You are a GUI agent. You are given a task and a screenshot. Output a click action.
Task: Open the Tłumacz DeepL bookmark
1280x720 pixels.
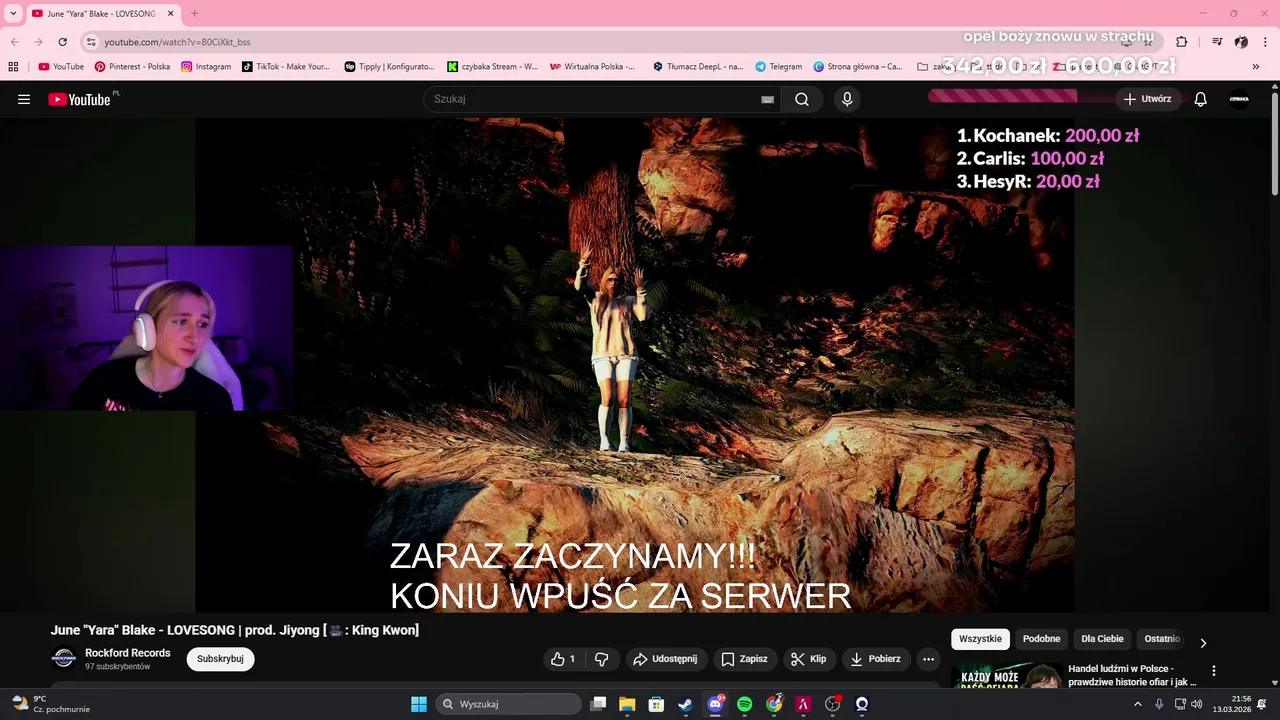point(698,67)
